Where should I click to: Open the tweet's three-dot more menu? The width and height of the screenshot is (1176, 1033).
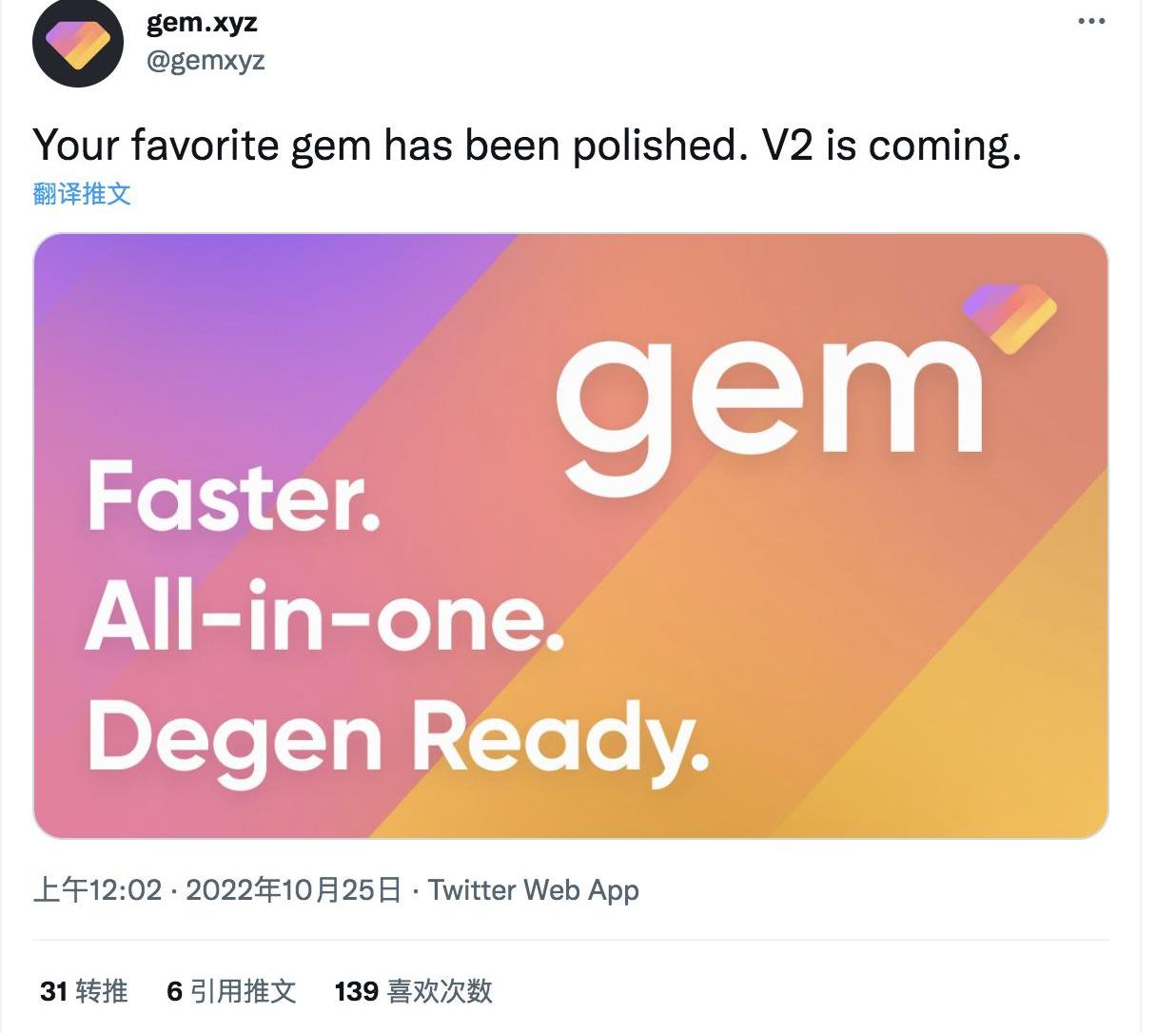(x=1091, y=21)
